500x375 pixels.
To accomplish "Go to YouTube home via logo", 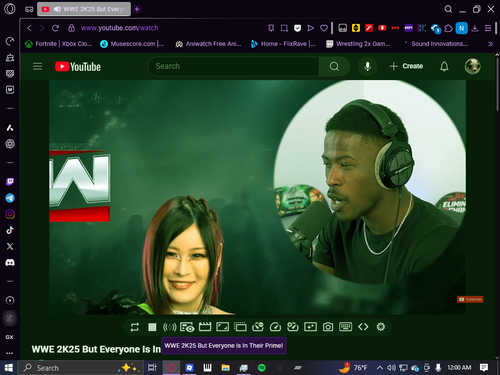I will click(x=78, y=67).
